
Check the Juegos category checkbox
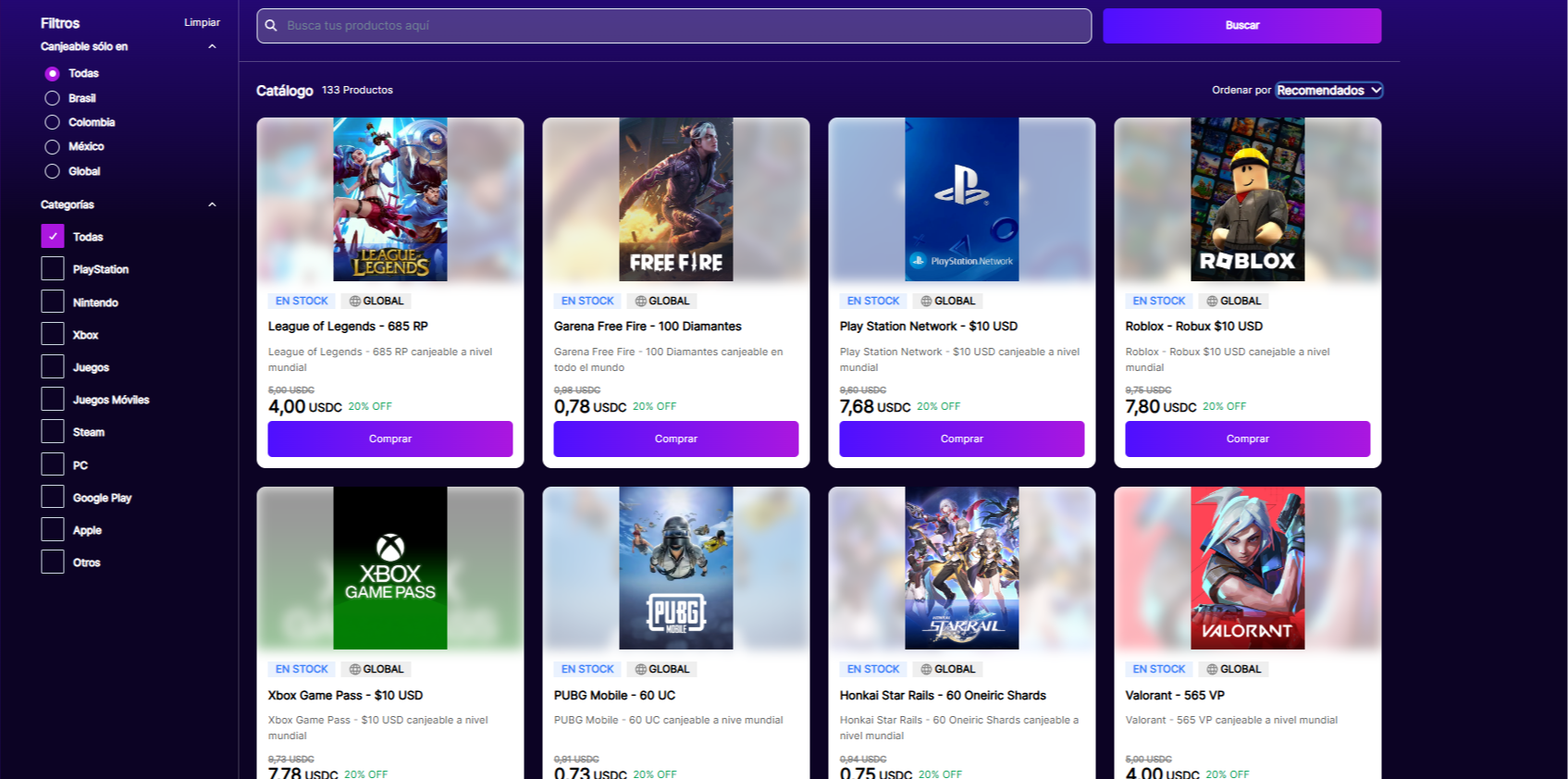tap(53, 366)
